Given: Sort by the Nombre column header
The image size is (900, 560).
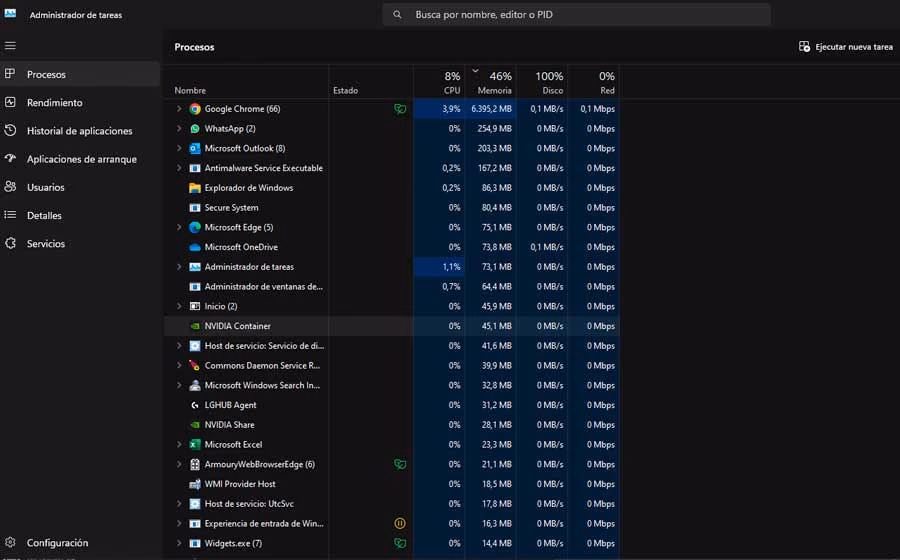Looking at the screenshot, I should tap(190, 91).
